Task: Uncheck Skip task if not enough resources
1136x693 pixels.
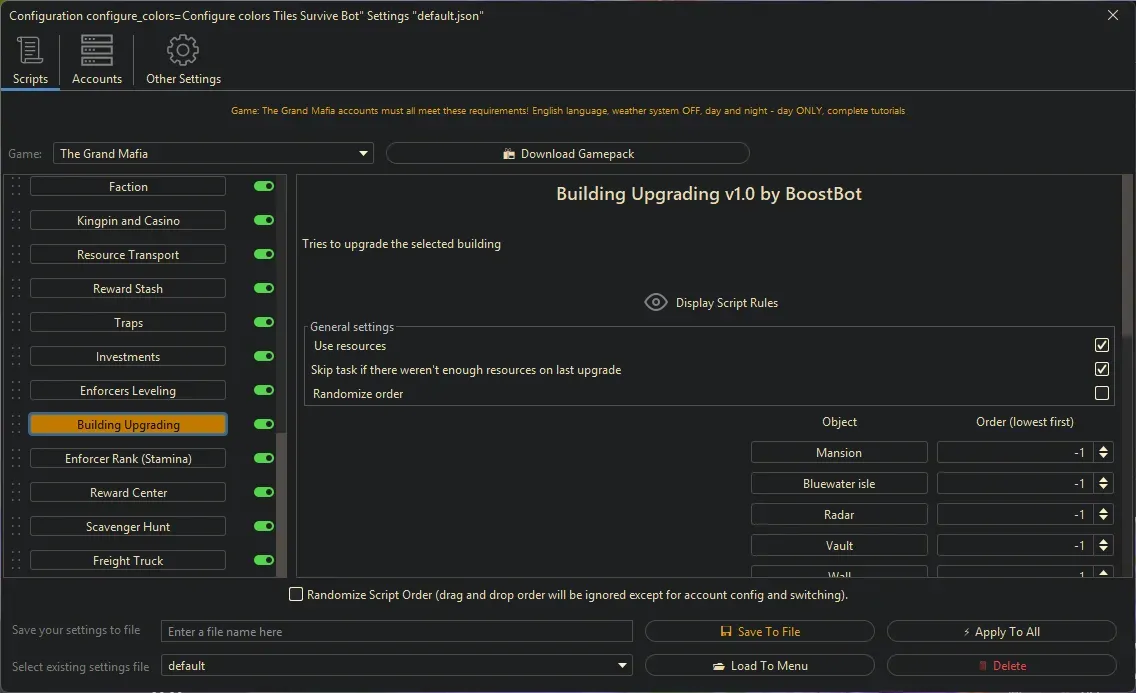Action: 1101,369
